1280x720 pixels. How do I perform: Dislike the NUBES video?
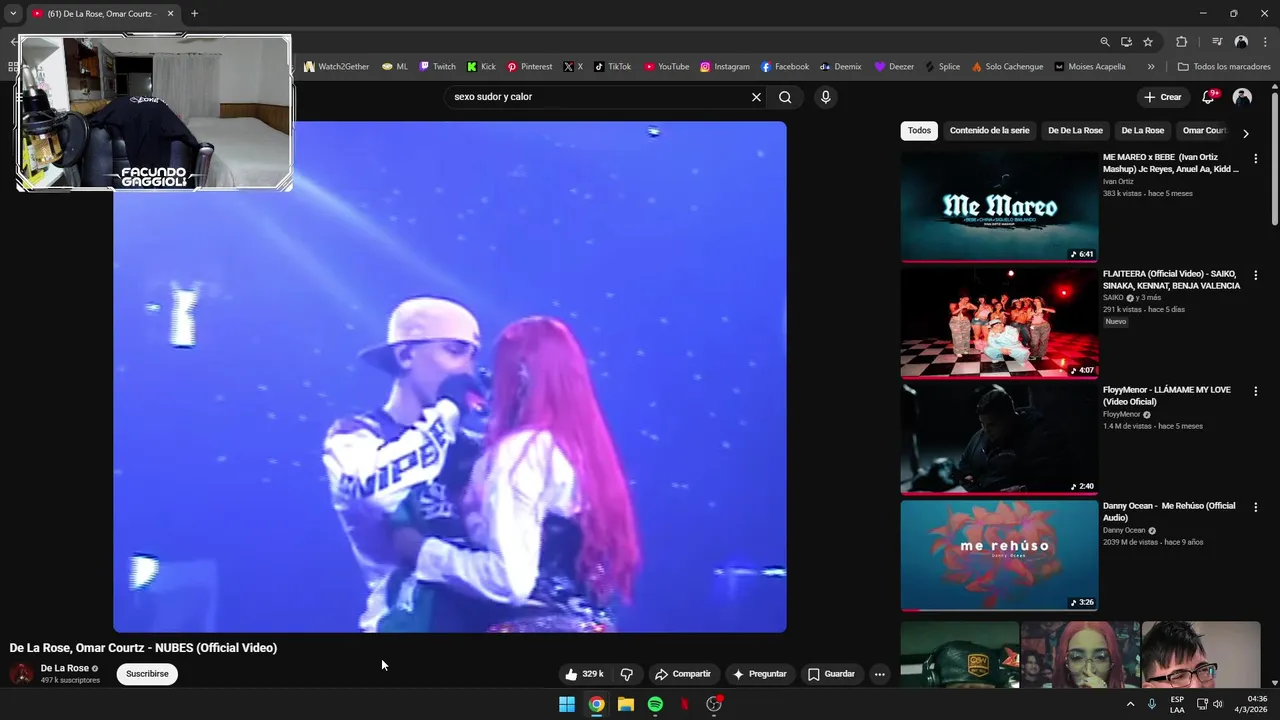tap(627, 674)
